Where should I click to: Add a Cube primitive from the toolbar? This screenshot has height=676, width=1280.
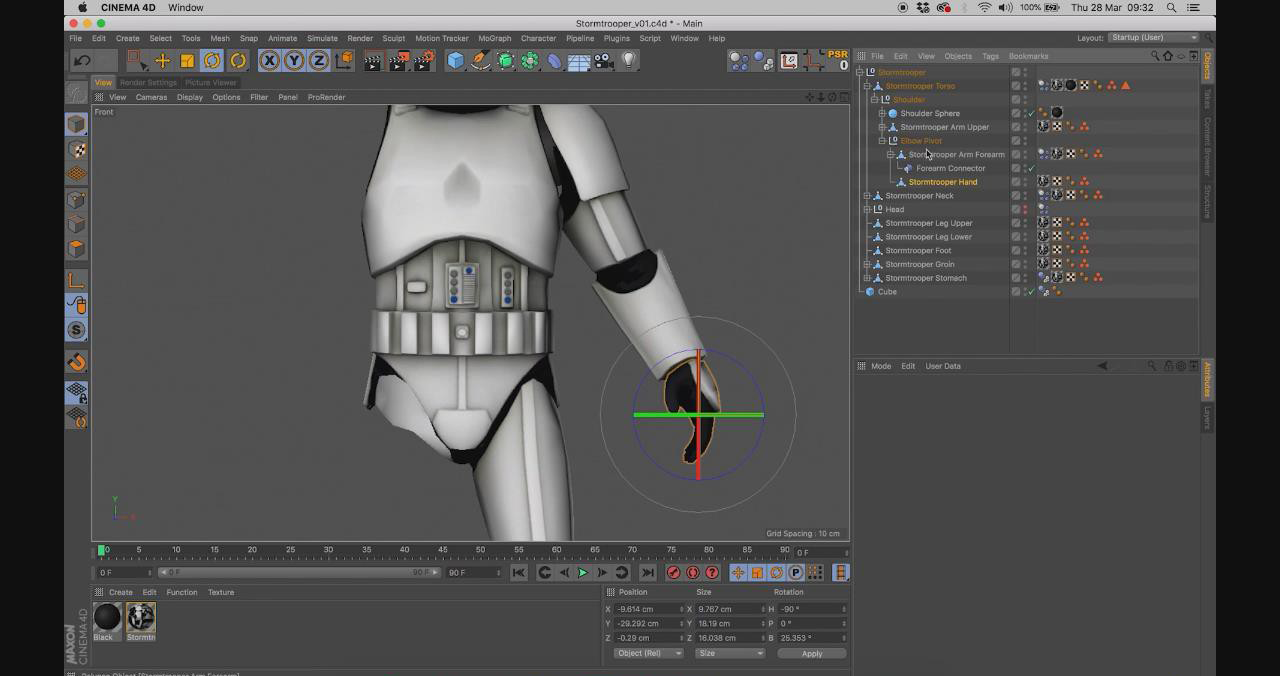tap(456, 61)
